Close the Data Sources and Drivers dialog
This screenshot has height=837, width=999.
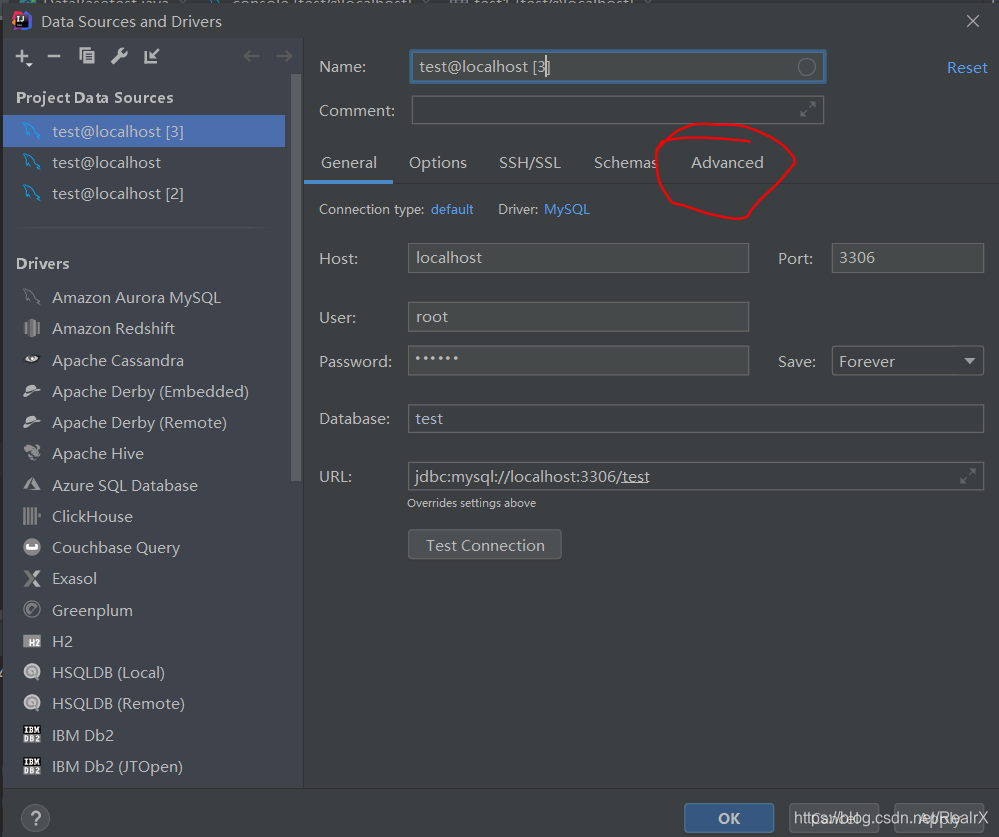972,21
